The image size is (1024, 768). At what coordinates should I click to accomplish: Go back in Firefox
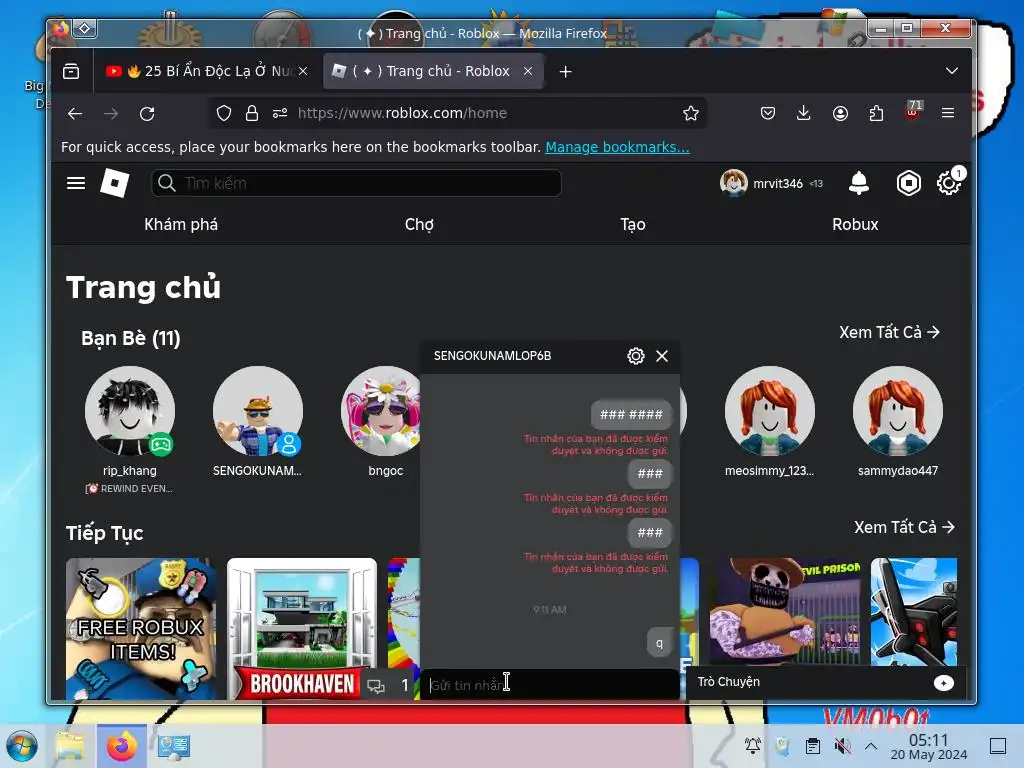click(x=75, y=114)
